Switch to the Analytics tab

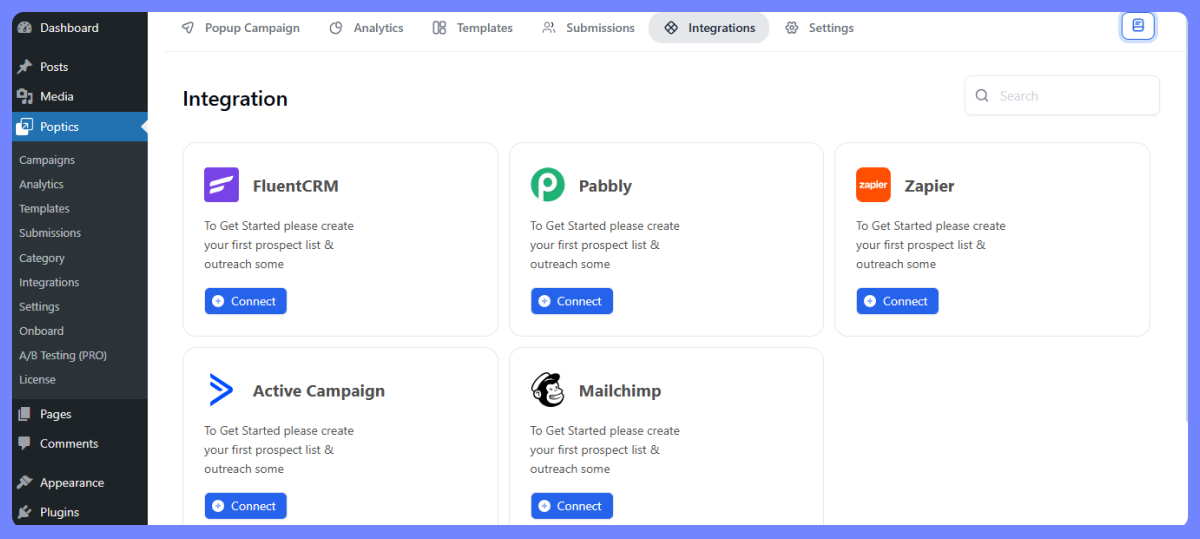tap(366, 28)
